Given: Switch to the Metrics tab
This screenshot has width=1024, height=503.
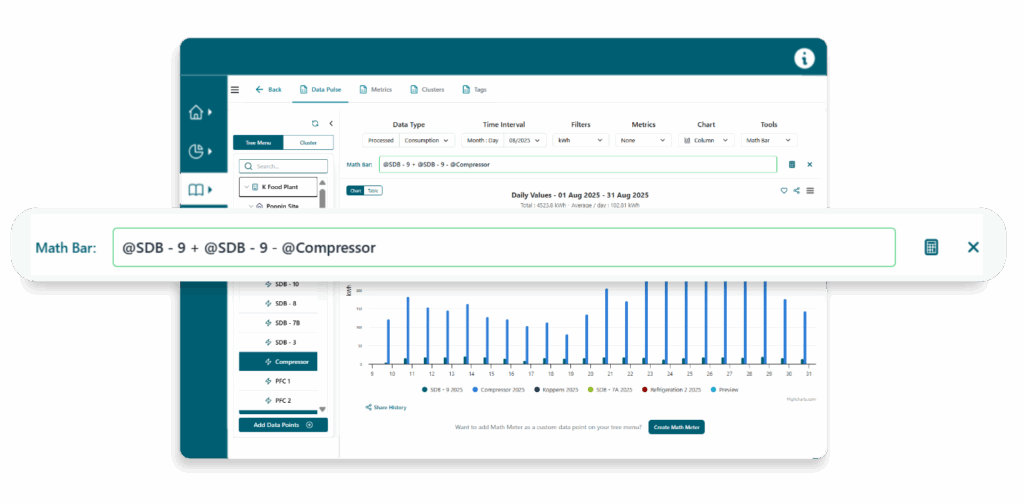Looking at the screenshot, I should 376,90.
